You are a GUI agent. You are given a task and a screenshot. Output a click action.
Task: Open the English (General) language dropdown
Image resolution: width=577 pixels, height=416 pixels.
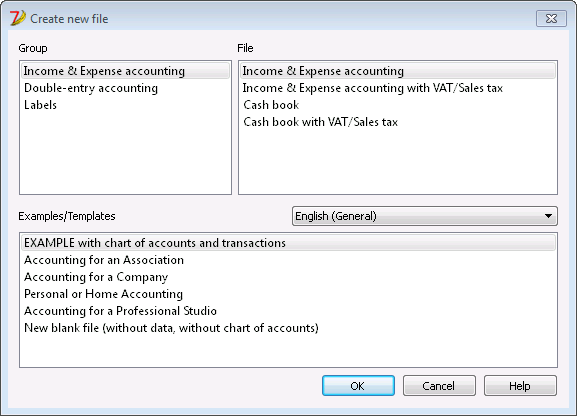point(425,216)
